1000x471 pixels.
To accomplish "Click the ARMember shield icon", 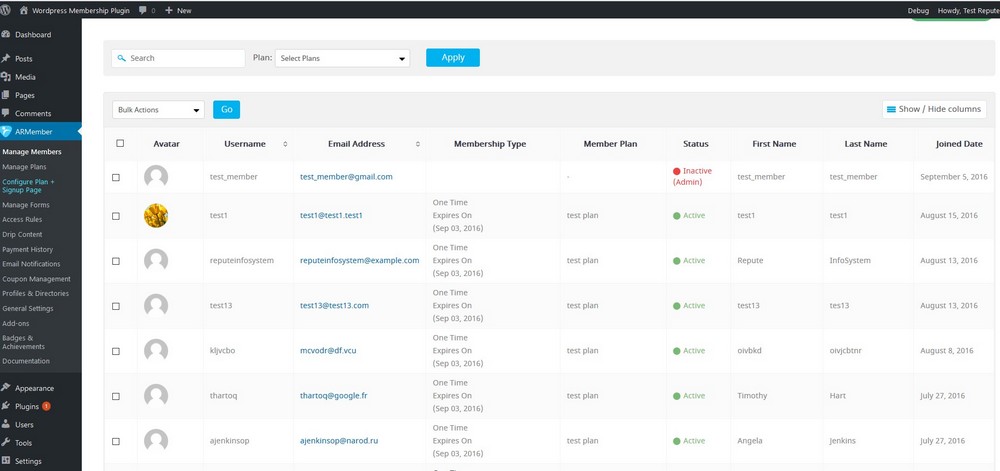I will [6, 132].
